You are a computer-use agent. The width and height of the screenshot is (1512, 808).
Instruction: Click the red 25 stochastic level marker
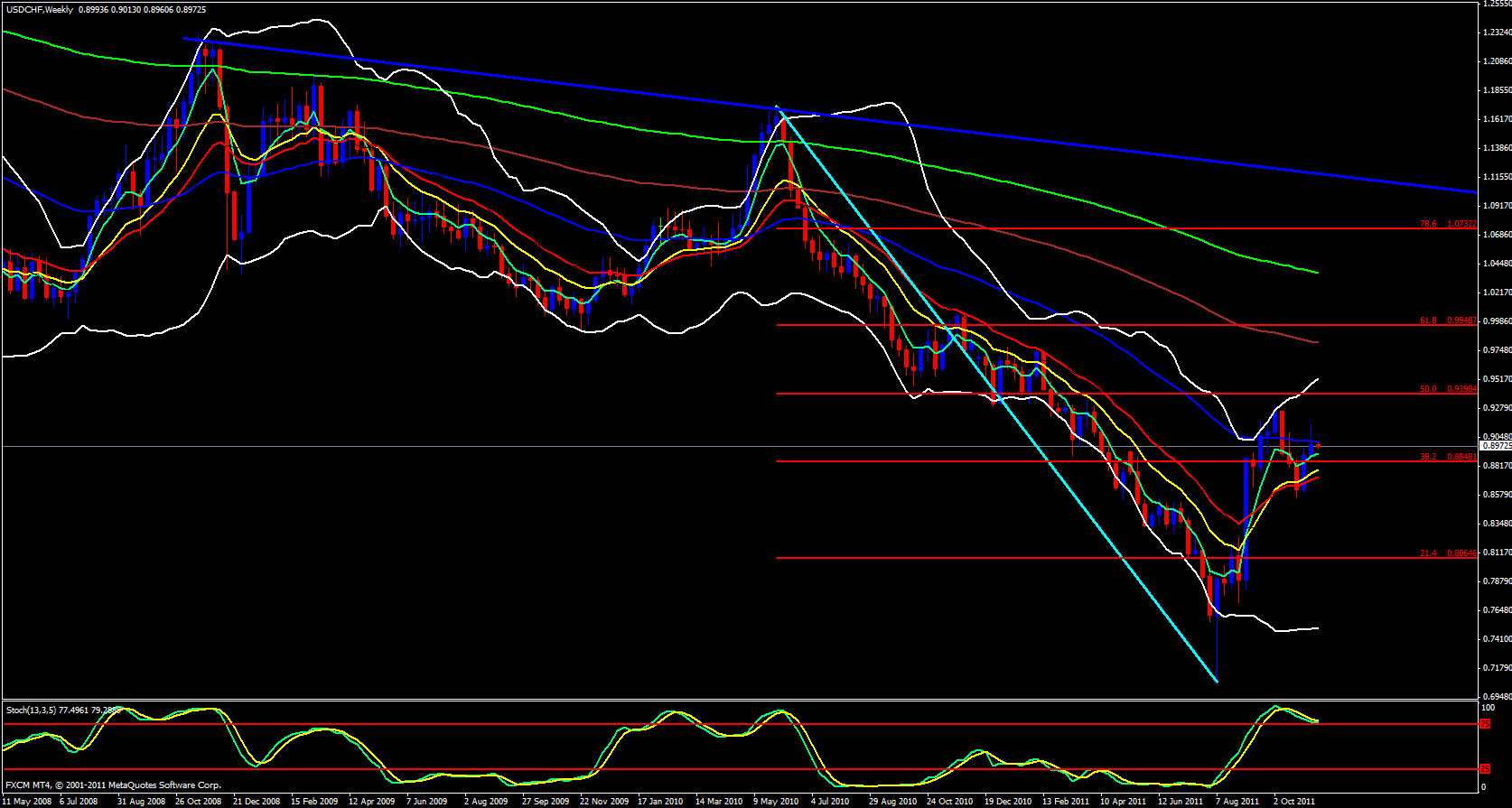1485,769
